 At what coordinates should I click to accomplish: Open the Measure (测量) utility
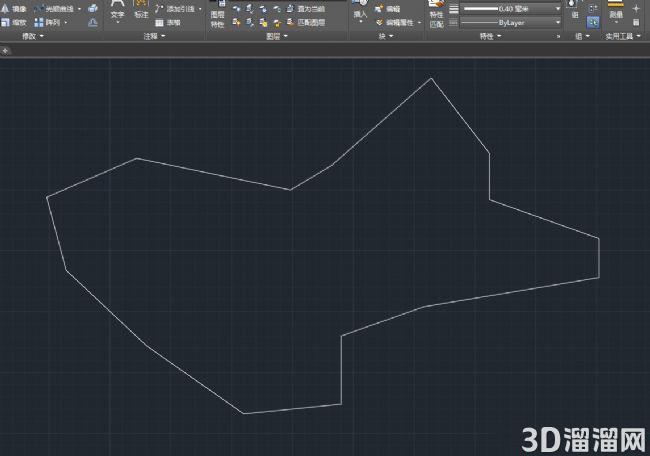616,11
